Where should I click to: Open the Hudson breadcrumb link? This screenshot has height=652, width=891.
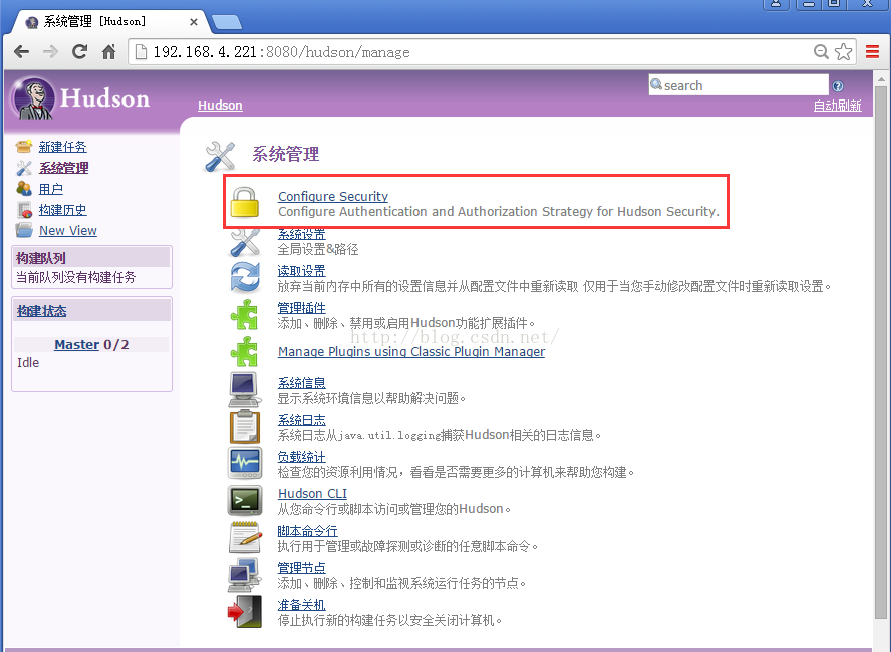(x=220, y=106)
